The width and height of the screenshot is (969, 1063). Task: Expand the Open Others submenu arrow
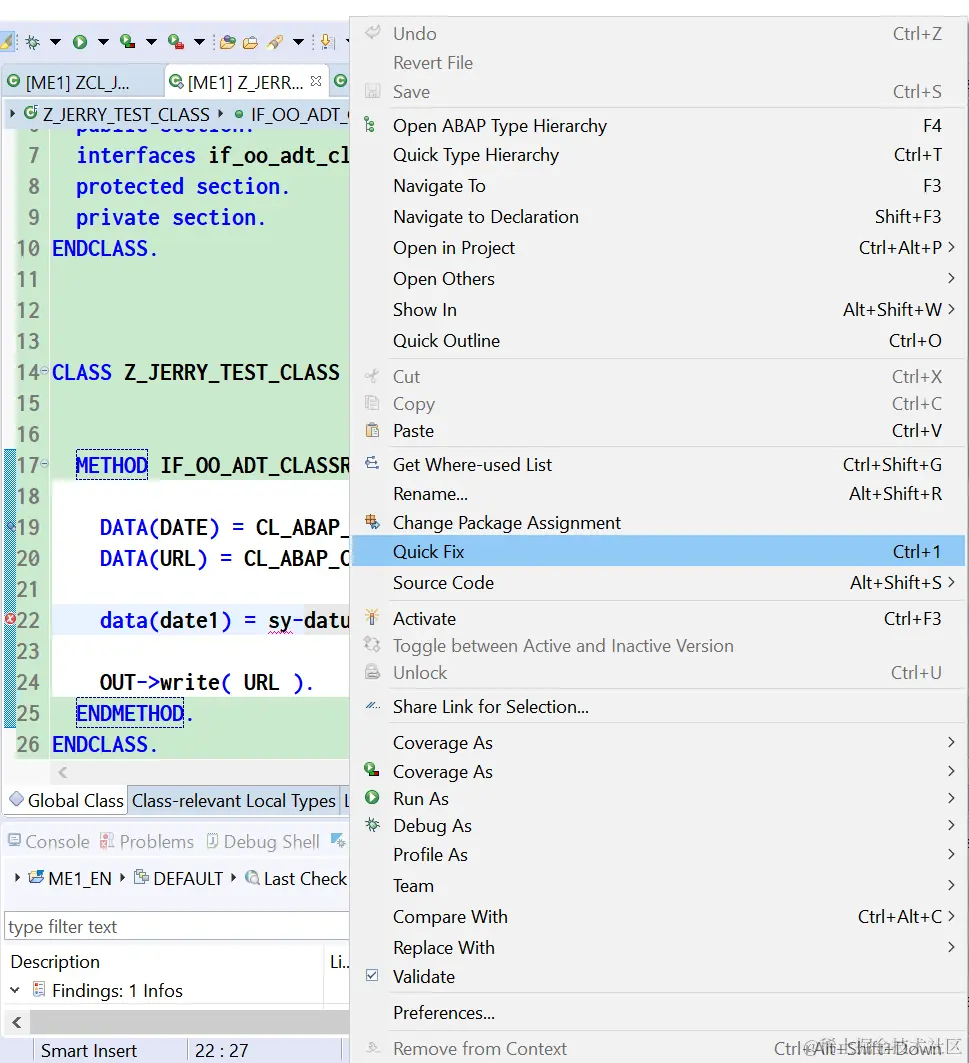point(951,279)
